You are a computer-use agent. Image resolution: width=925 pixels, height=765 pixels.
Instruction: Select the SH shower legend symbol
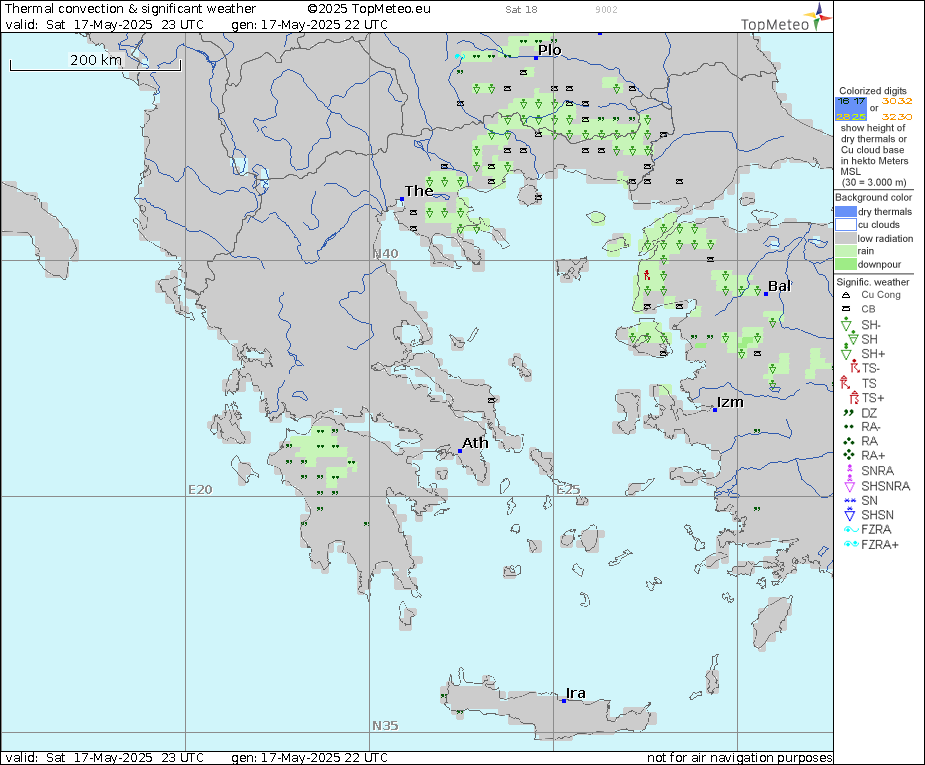[x=852, y=339]
